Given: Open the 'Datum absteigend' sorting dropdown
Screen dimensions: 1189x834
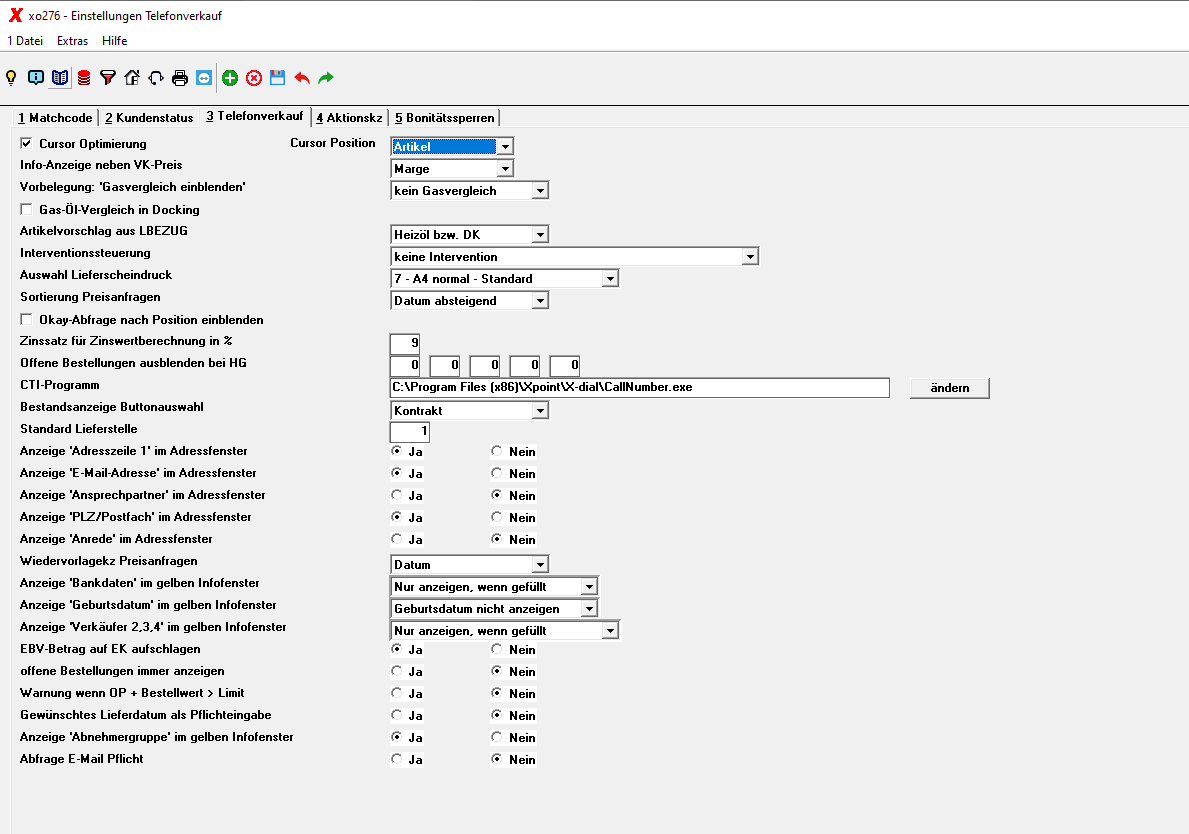Looking at the screenshot, I should coord(540,300).
